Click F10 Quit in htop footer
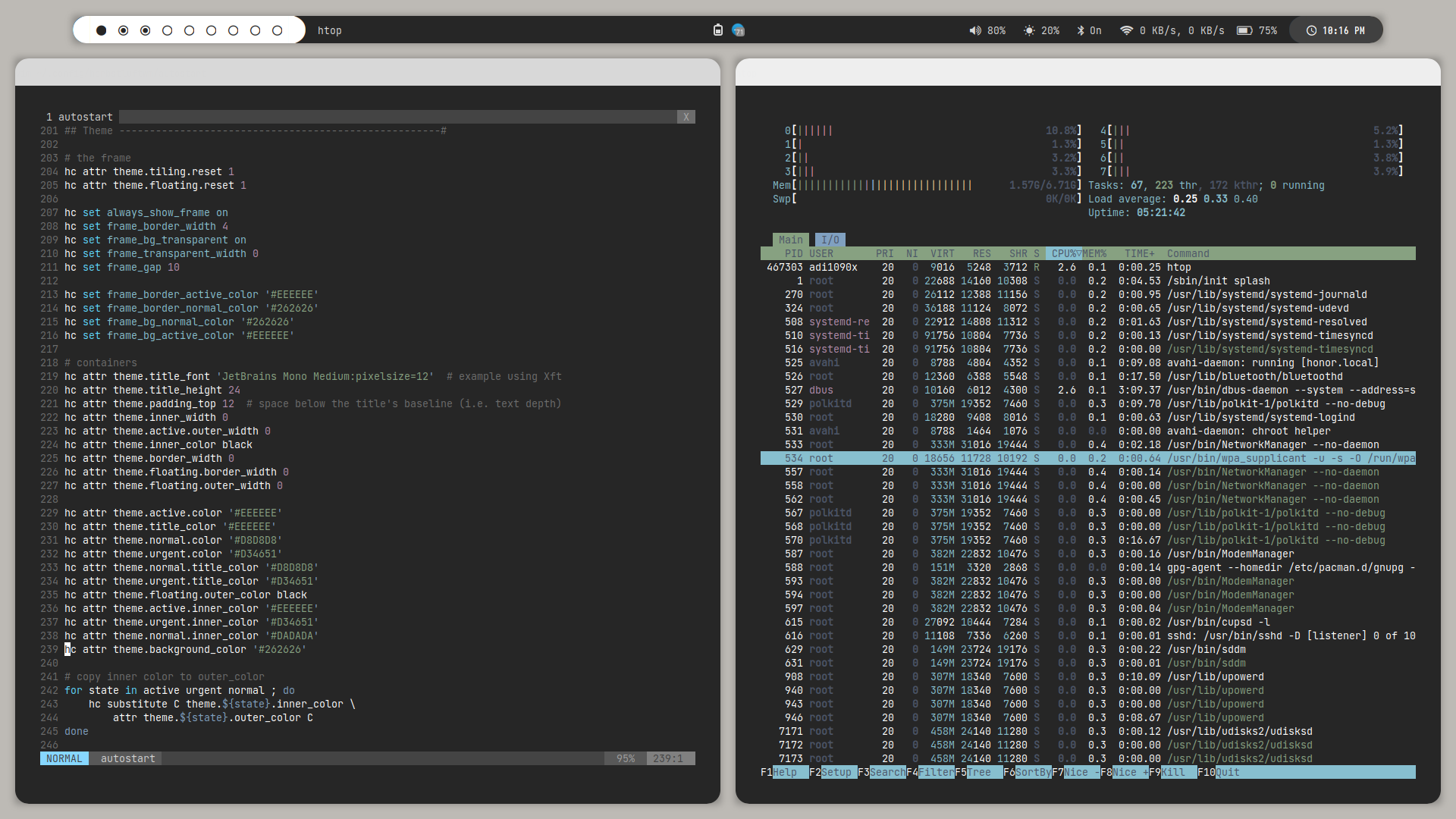The image size is (1456, 819). point(1227,772)
